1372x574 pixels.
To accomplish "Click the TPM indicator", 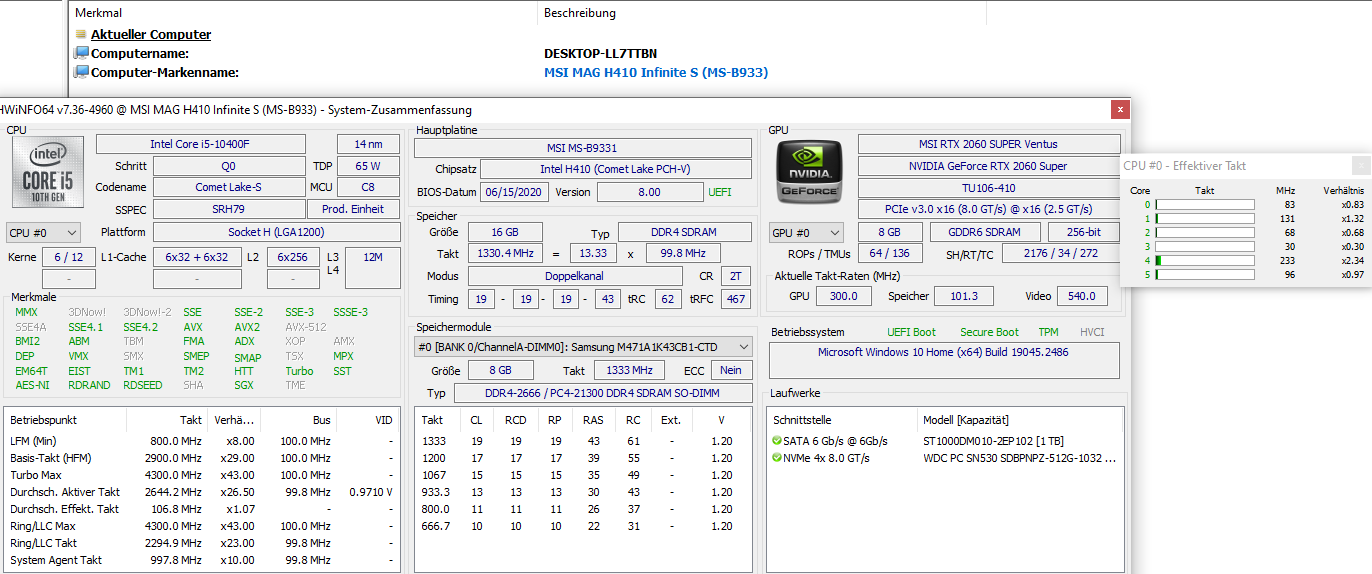I will click(x=1048, y=332).
